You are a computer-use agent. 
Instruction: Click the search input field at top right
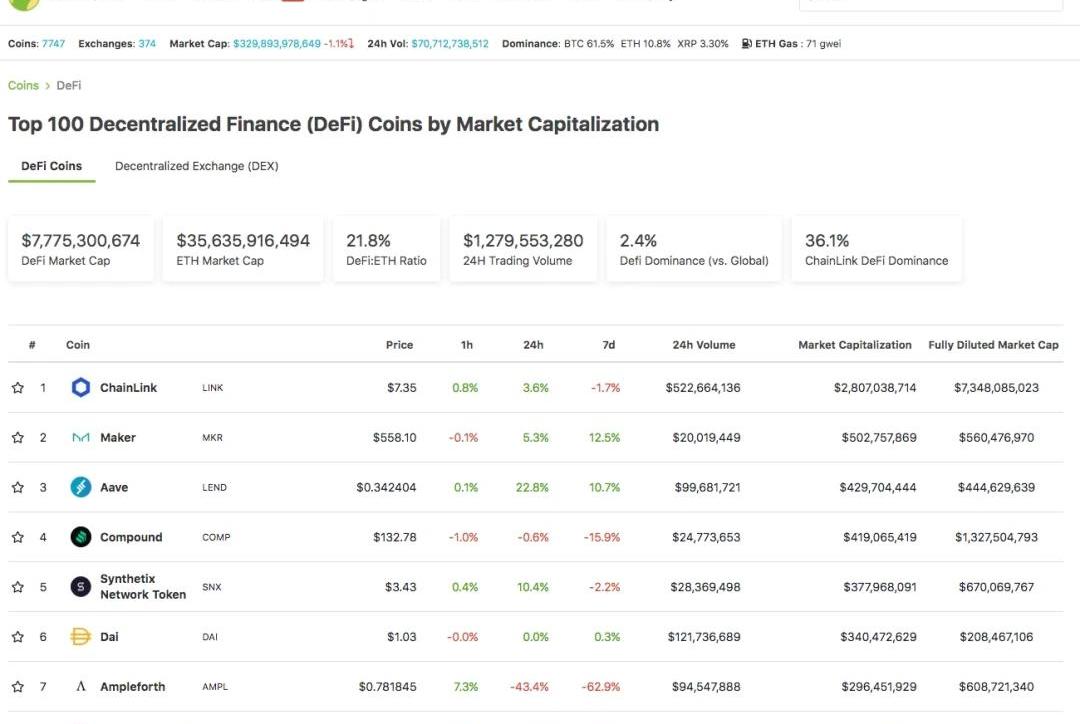pos(930,3)
